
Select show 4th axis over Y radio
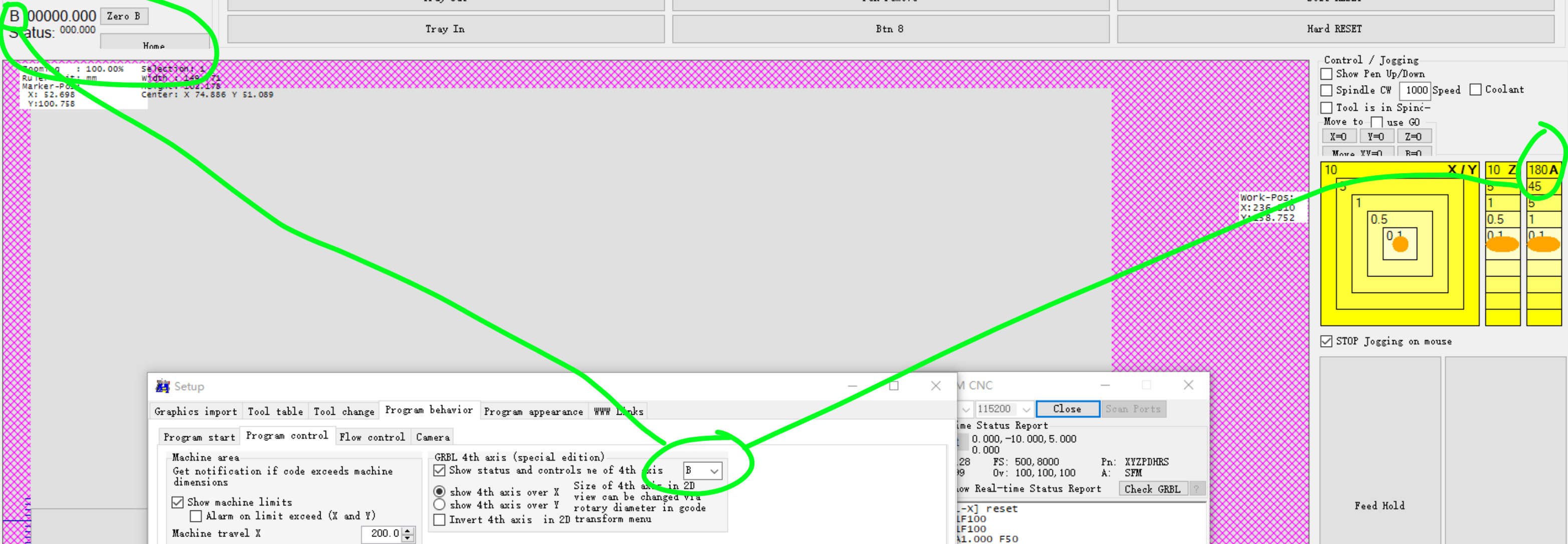[x=439, y=504]
